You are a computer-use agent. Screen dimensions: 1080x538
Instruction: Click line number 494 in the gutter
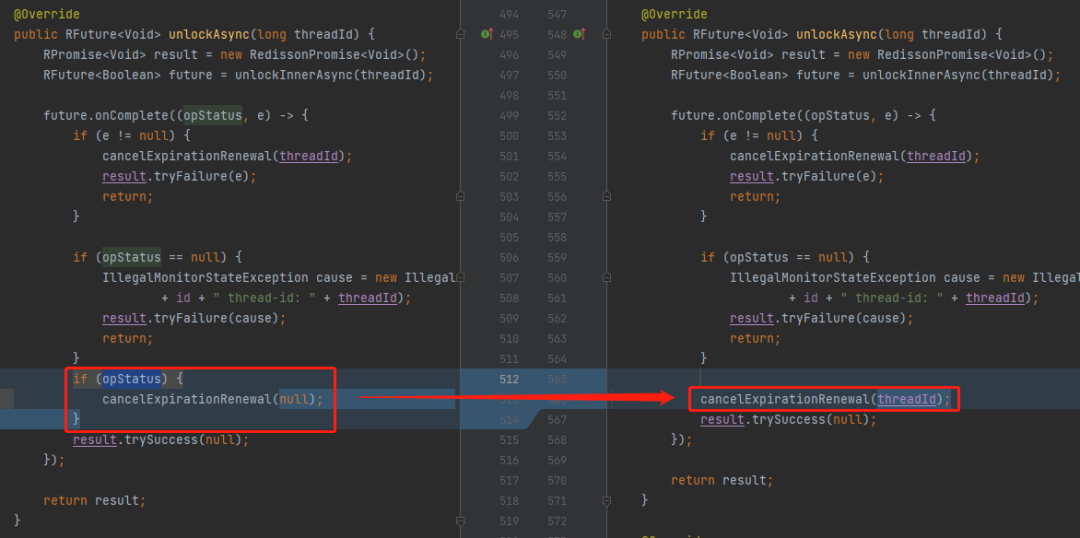click(509, 14)
